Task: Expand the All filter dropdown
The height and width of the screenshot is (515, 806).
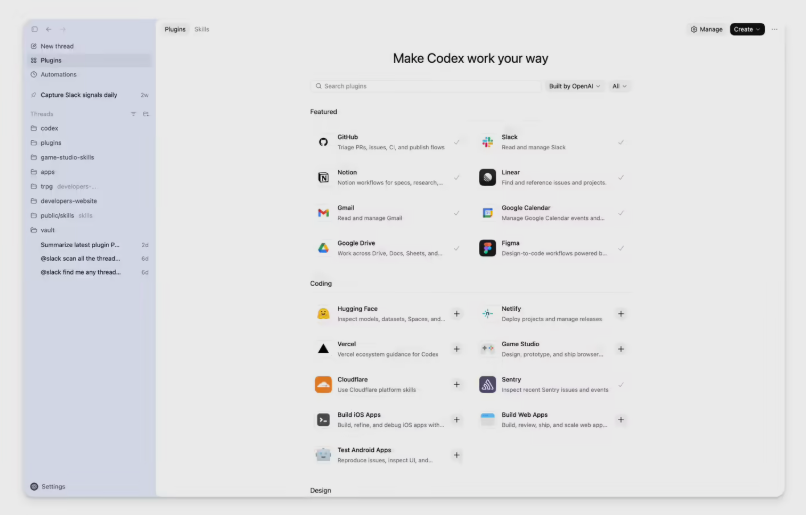Action: click(619, 86)
